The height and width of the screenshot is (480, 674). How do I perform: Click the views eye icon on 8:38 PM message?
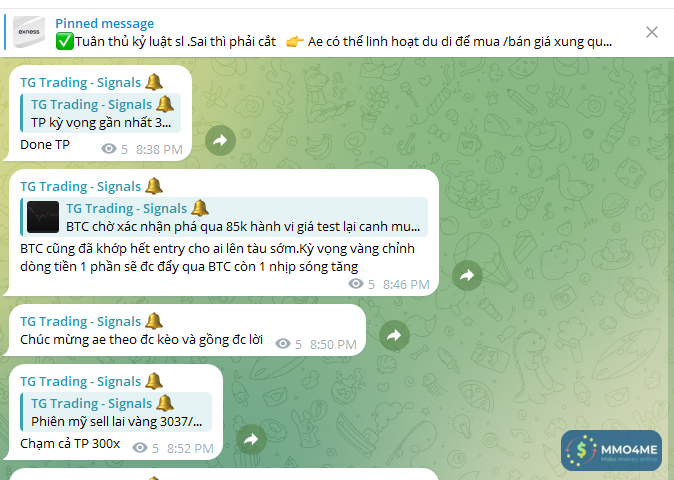109,149
